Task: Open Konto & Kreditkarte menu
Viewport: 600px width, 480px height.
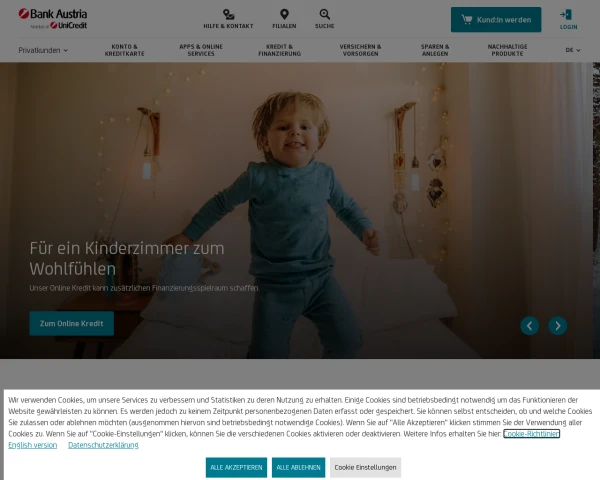Action: (125, 50)
